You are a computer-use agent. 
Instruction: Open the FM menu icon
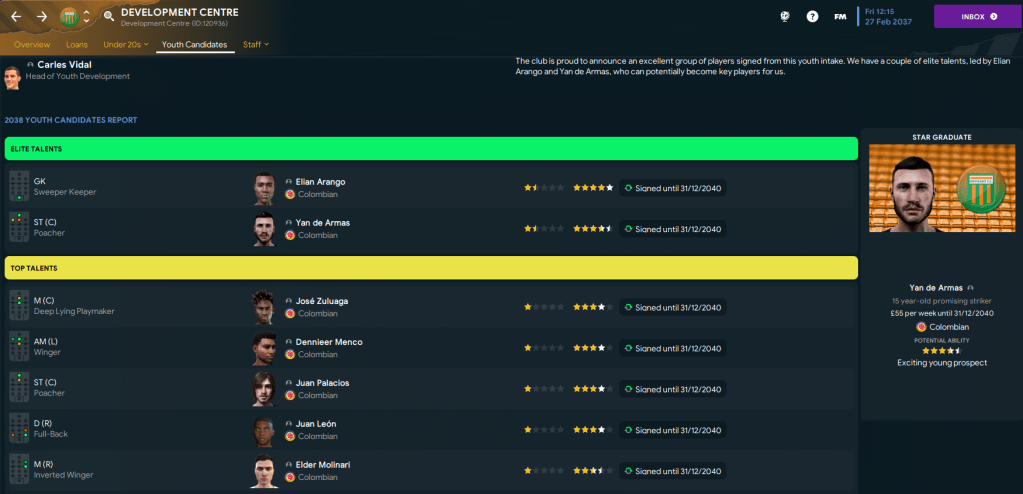(841, 17)
